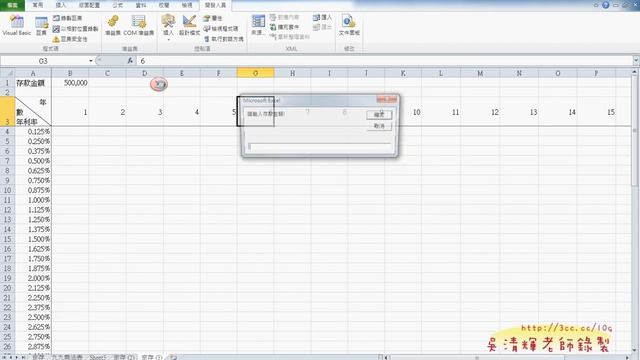Select column K header
The image size is (640, 360).
[403, 73]
